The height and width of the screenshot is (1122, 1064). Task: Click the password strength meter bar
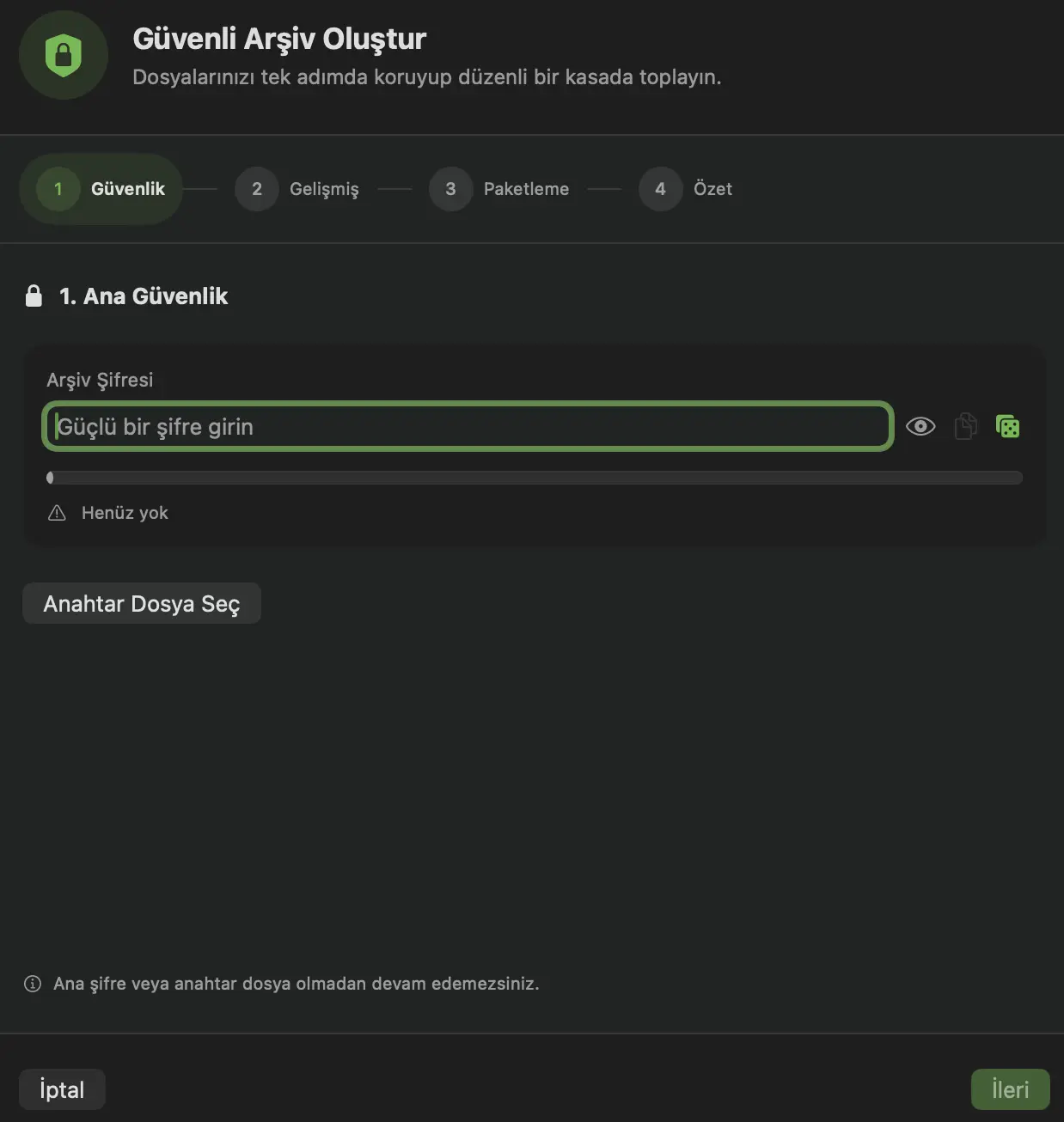point(534,478)
